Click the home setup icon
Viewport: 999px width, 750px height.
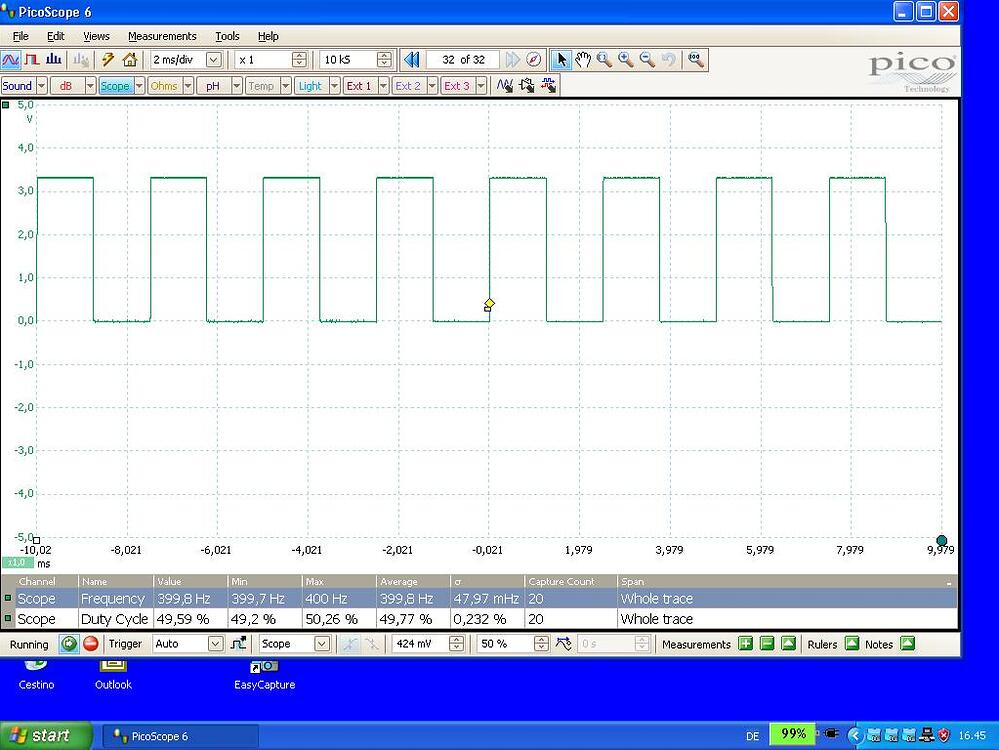click(x=130, y=60)
